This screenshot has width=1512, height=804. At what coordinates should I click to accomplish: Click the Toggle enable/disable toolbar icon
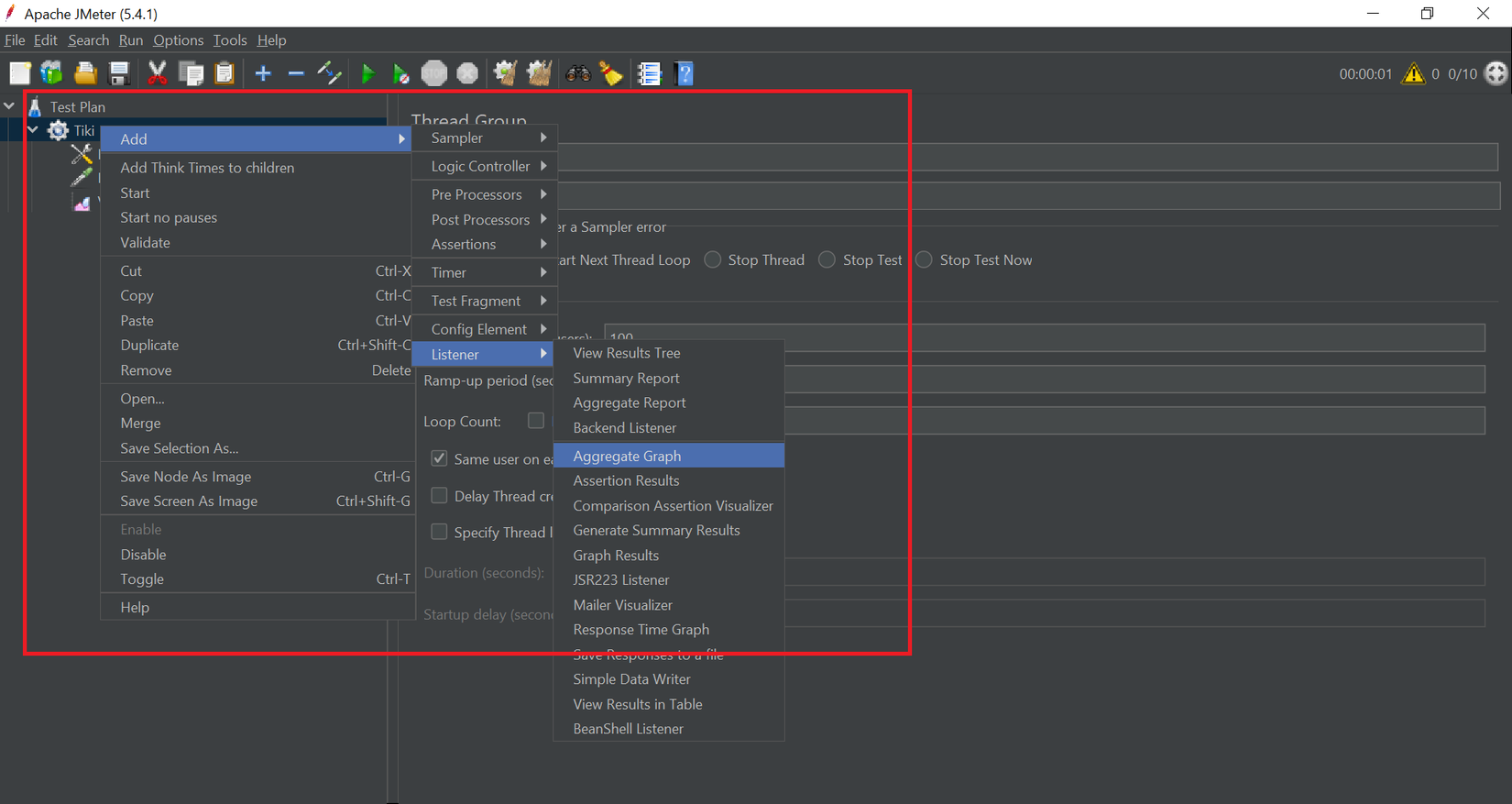[x=329, y=73]
